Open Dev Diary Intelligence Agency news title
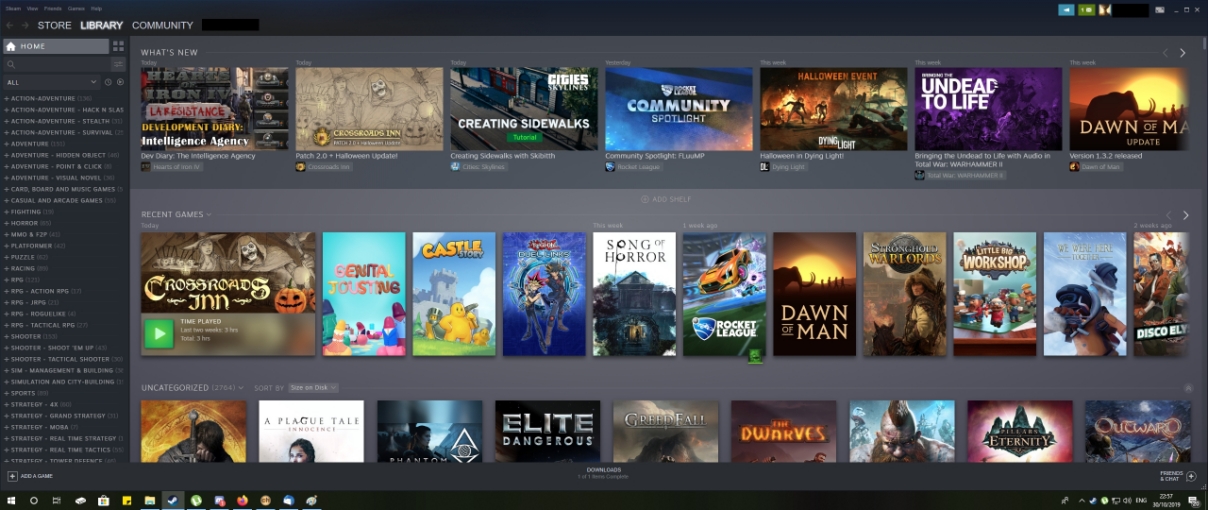The height and width of the screenshot is (510, 1208). [198, 156]
